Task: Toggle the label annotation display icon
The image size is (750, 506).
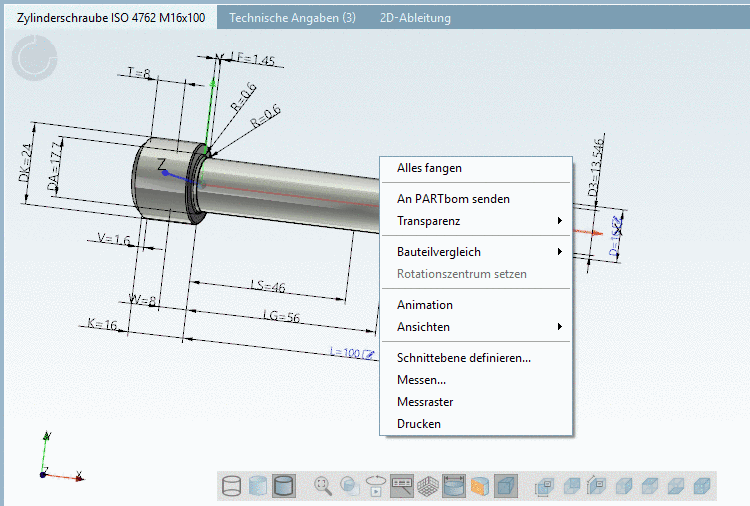Action: click(x=402, y=486)
